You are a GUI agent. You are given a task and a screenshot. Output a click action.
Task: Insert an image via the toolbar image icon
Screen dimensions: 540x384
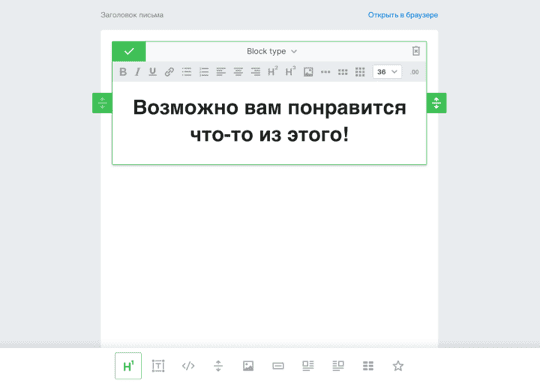tap(308, 72)
